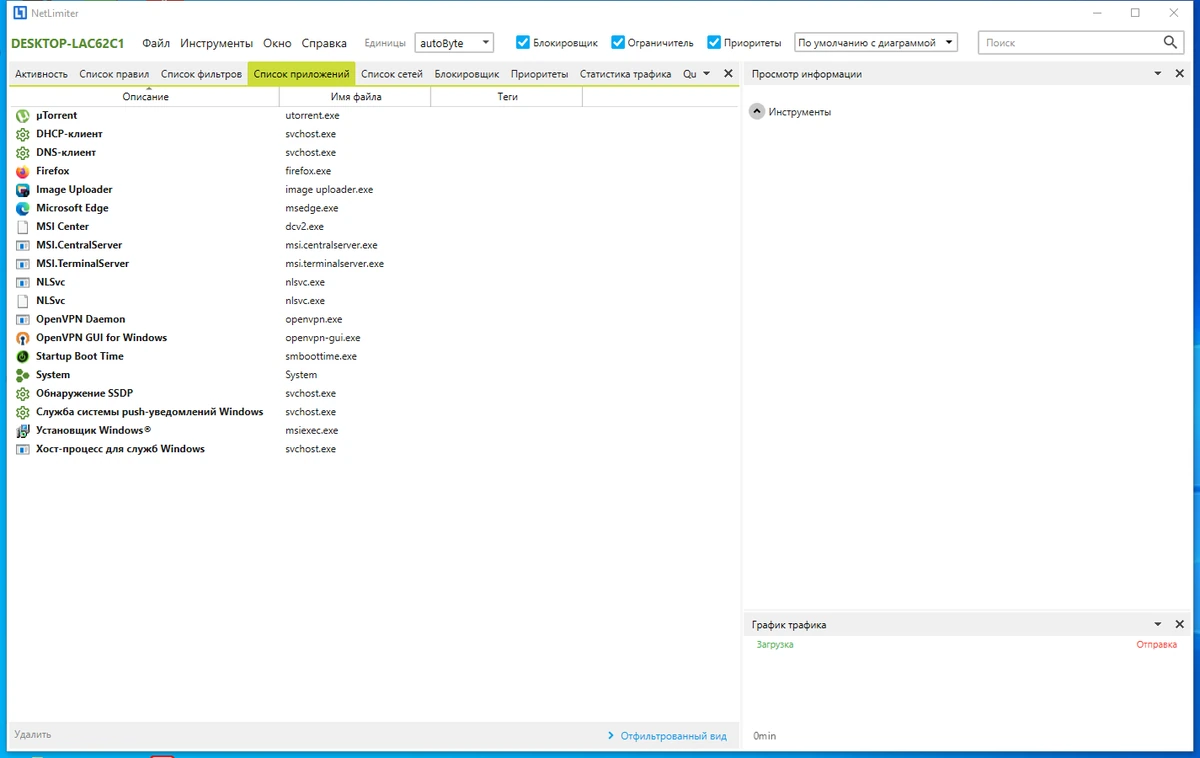
Task: Click the DHCP-клиент gear icon
Action: coord(23,134)
